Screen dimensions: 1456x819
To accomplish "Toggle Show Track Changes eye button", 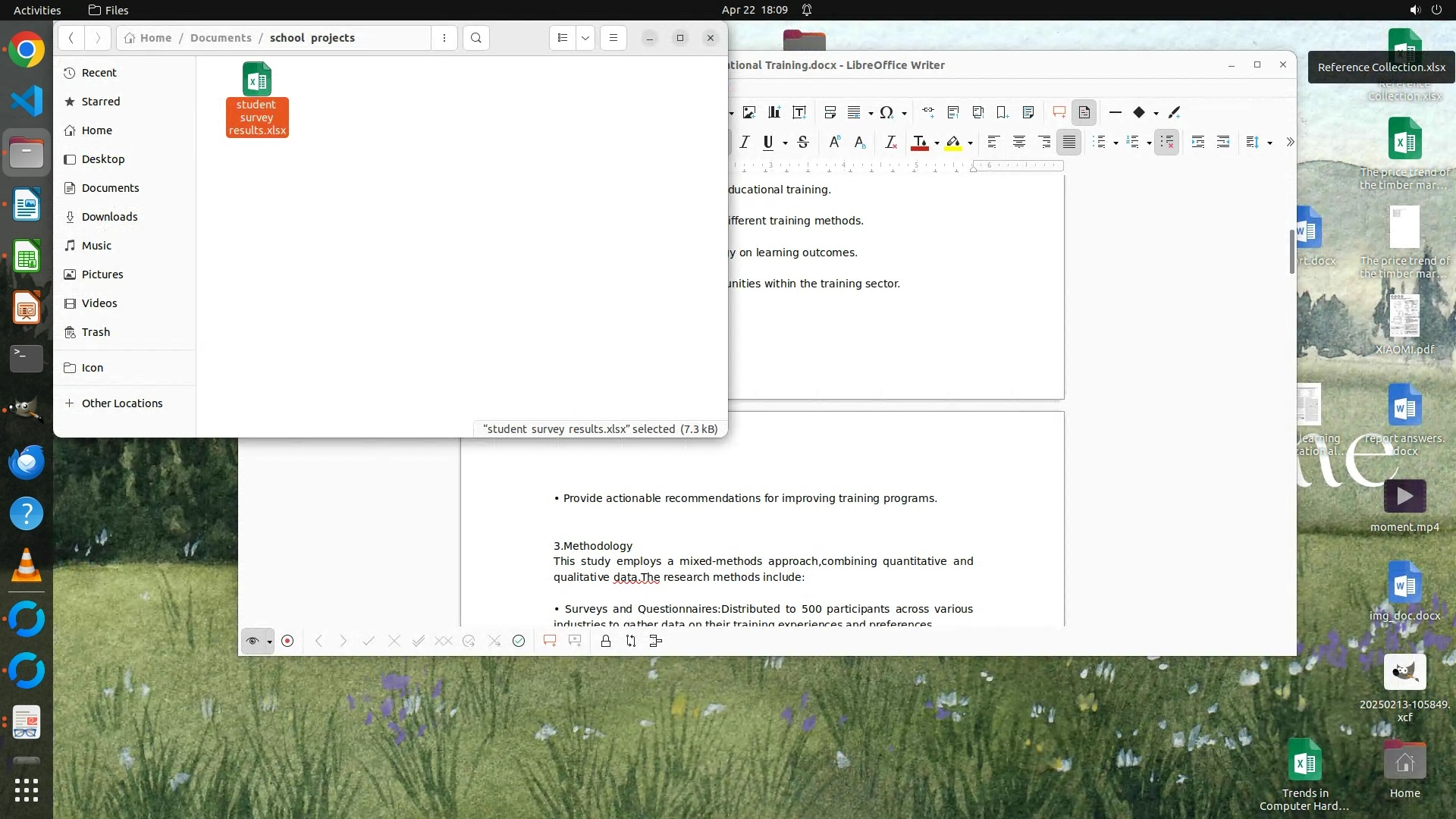I will pos(253,641).
